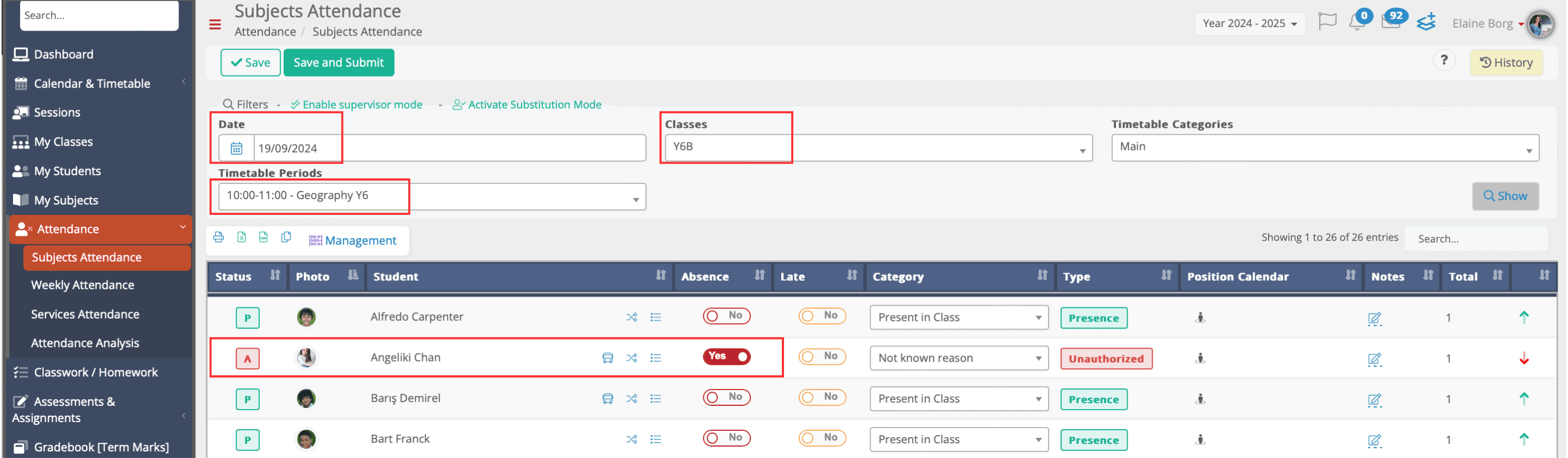Go to Sessions in sidebar

57,113
